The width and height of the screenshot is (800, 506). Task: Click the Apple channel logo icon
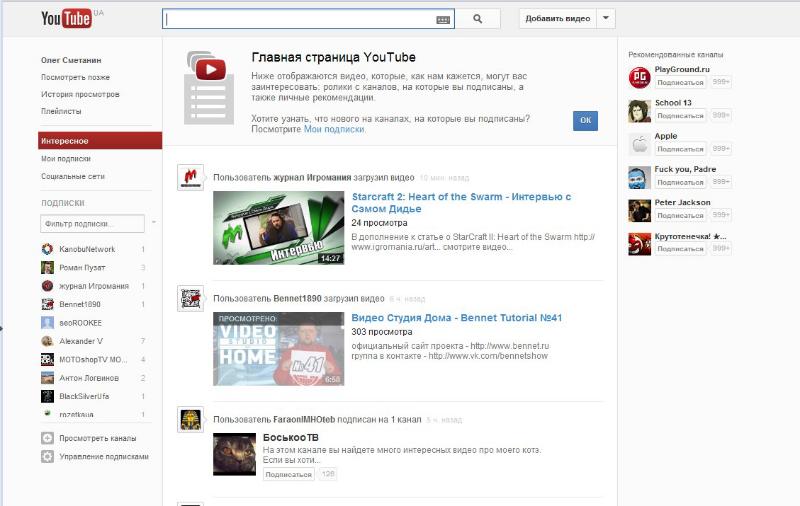[639, 144]
